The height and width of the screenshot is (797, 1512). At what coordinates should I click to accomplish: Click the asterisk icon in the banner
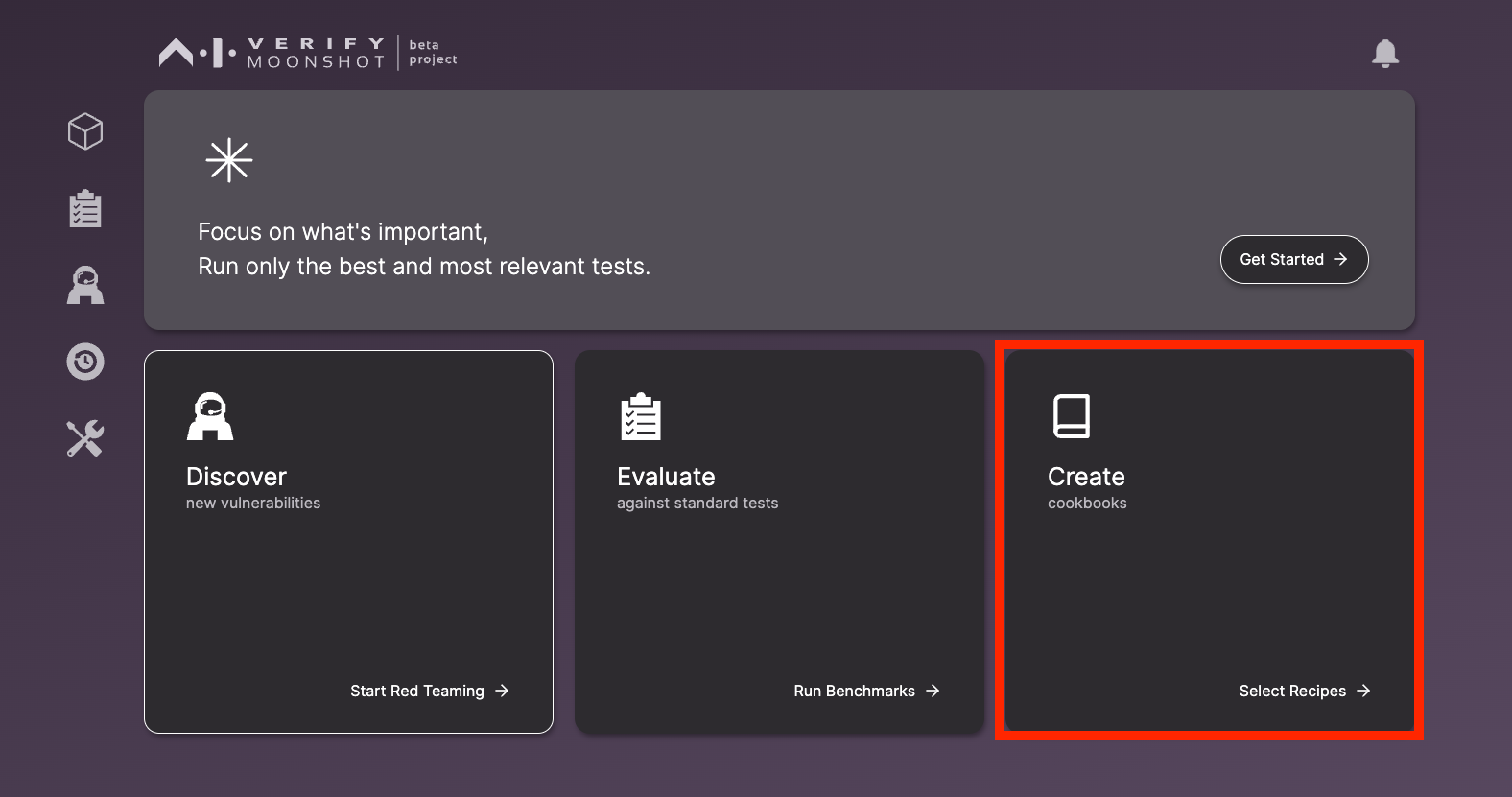point(229,160)
